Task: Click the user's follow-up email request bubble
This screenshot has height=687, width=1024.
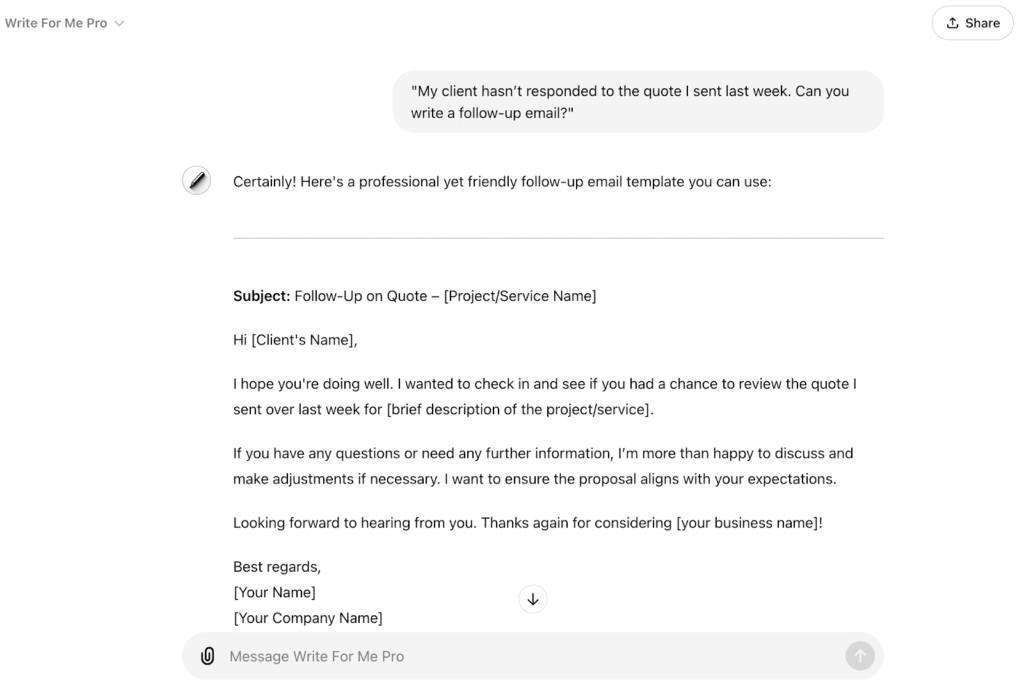Action: 637,102
